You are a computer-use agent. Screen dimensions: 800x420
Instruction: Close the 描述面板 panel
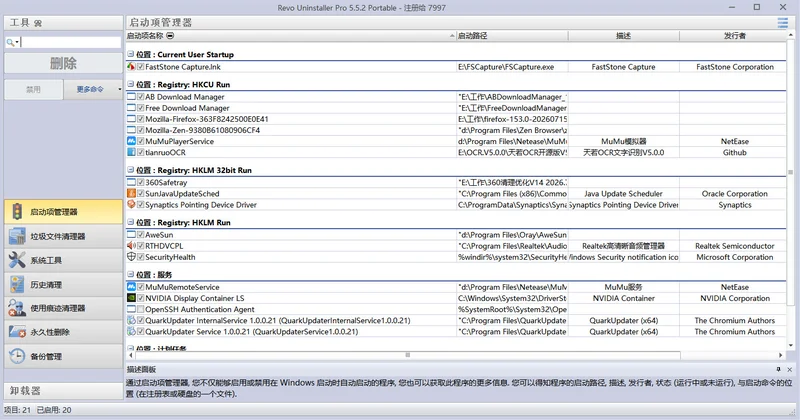pos(789,369)
